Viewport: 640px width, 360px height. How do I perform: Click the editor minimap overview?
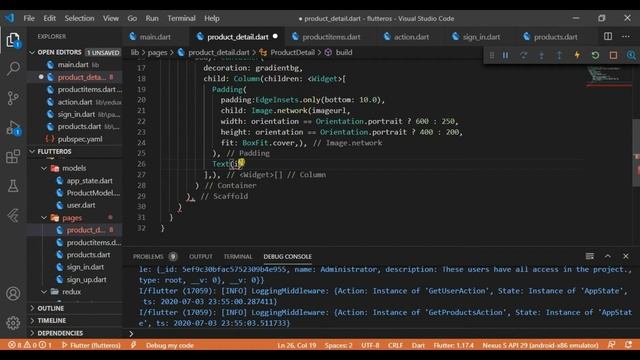click(609, 76)
